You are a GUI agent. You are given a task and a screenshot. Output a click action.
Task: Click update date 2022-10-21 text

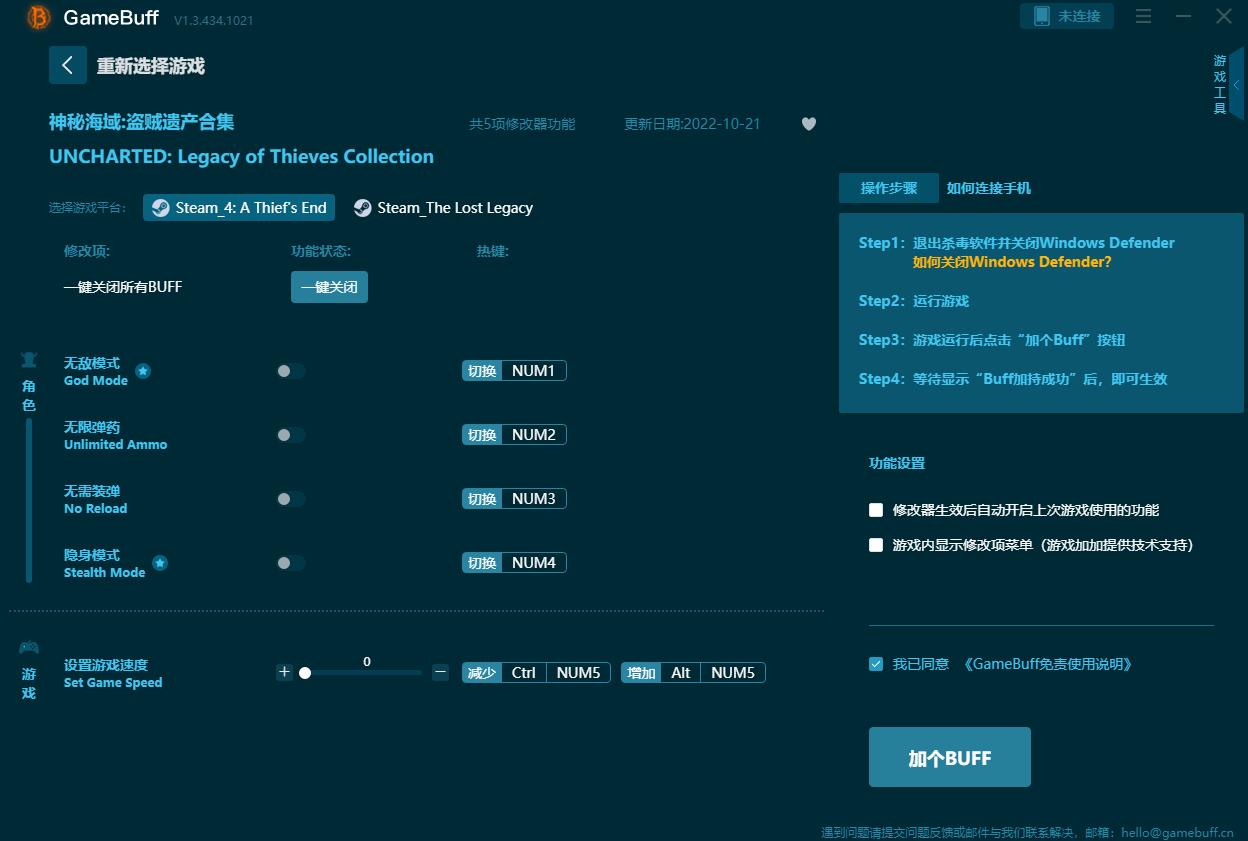pyautogui.click(x=692, y=124)
